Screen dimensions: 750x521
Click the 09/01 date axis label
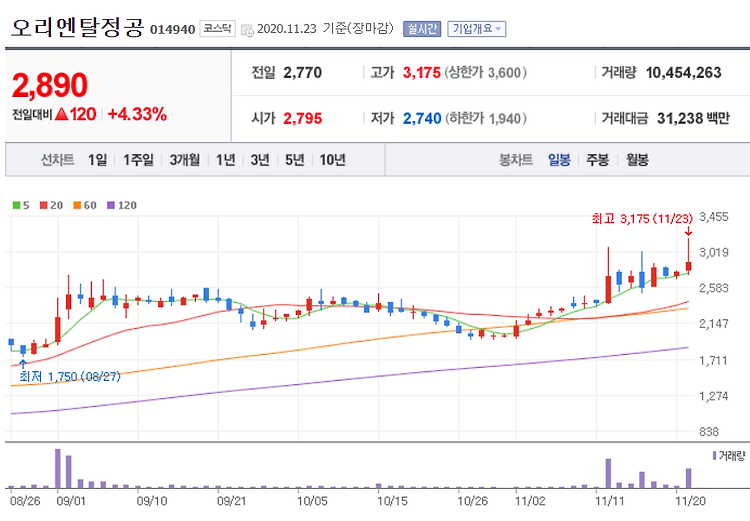tap(71, 501)
